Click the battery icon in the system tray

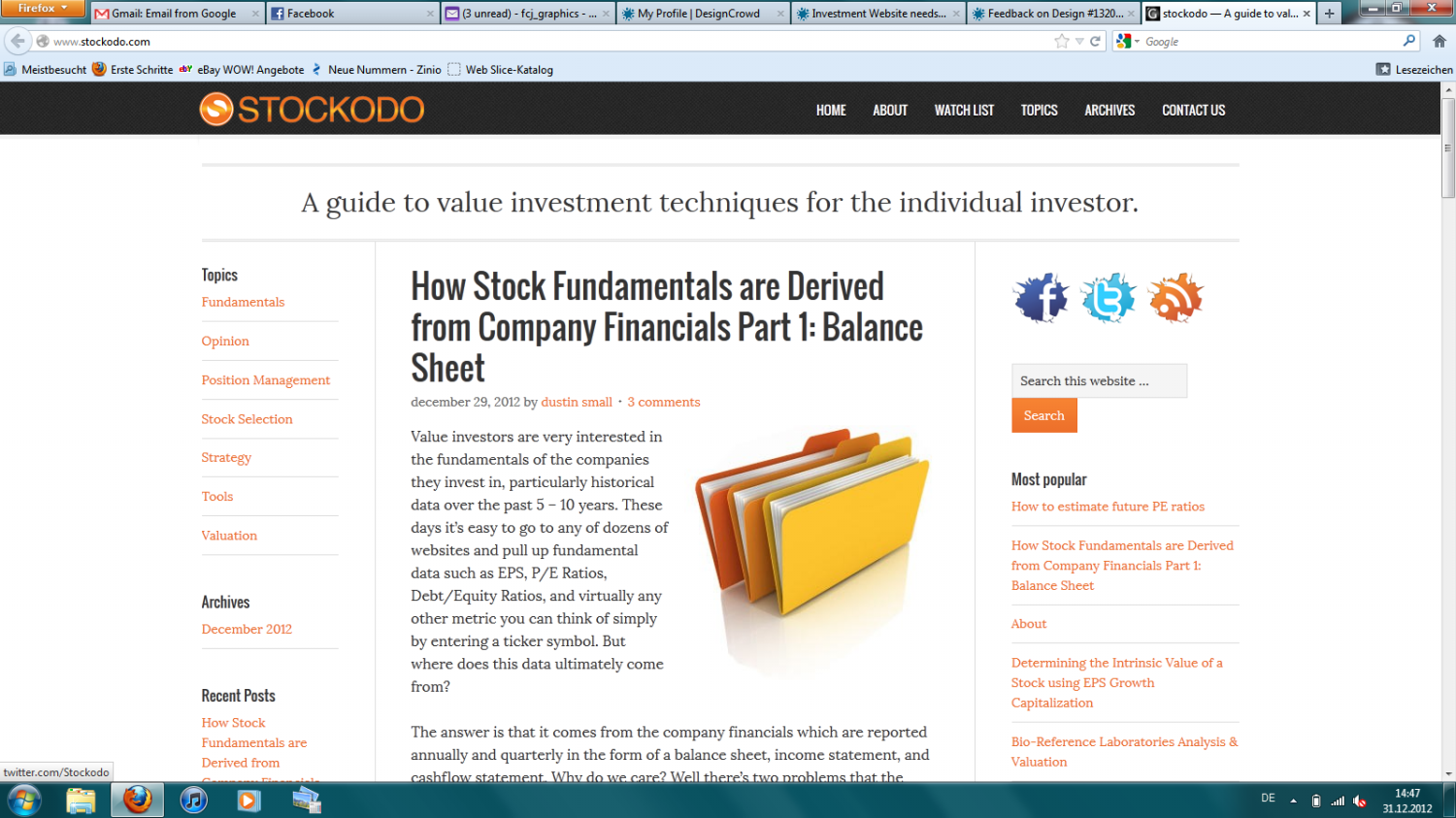coord(1316,801)
